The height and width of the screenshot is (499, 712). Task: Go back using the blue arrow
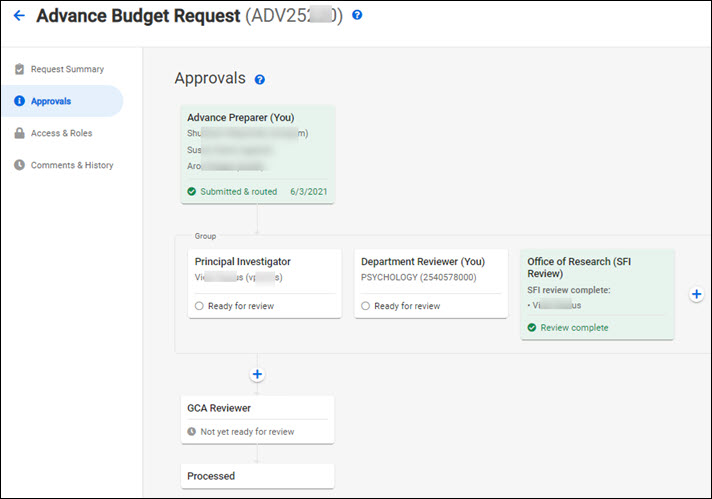pos(19,16)
